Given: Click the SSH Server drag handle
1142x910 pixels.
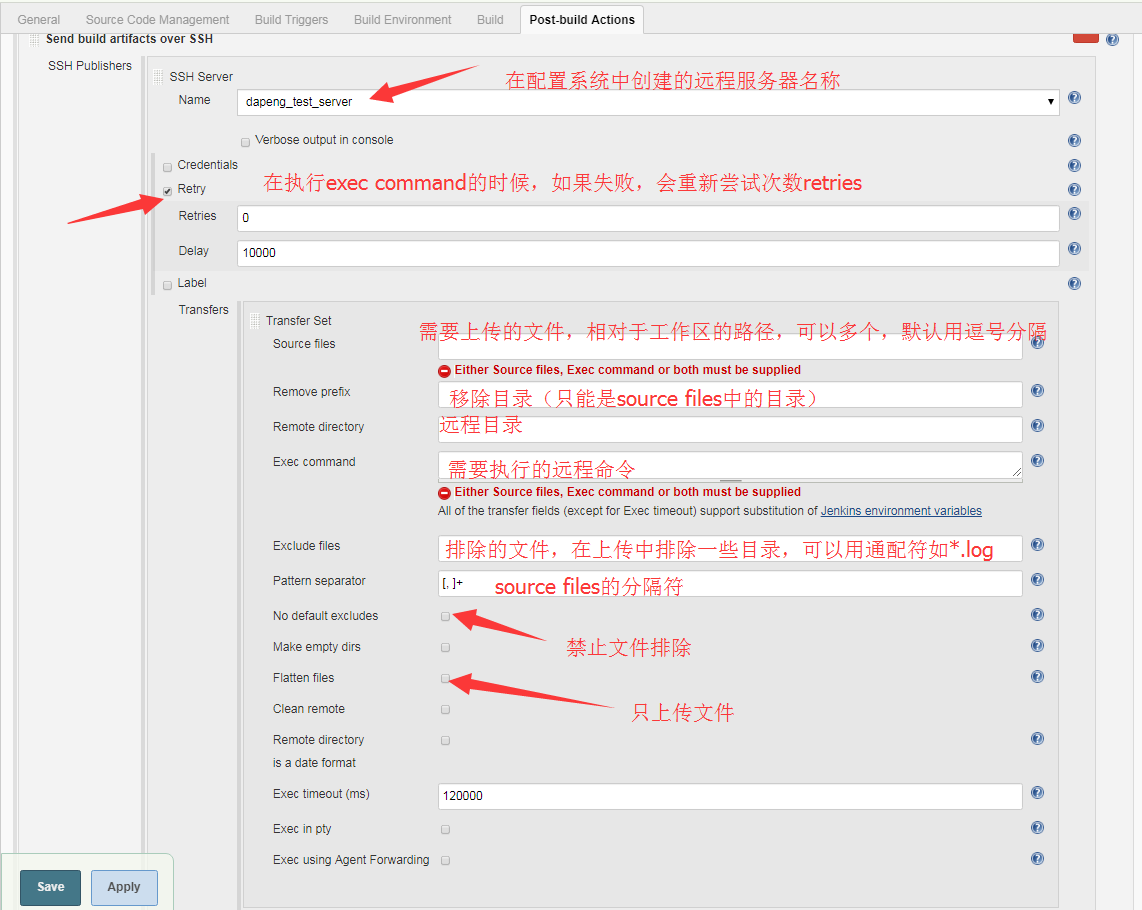Looking at the screenshot, I should tap(158, 77).
